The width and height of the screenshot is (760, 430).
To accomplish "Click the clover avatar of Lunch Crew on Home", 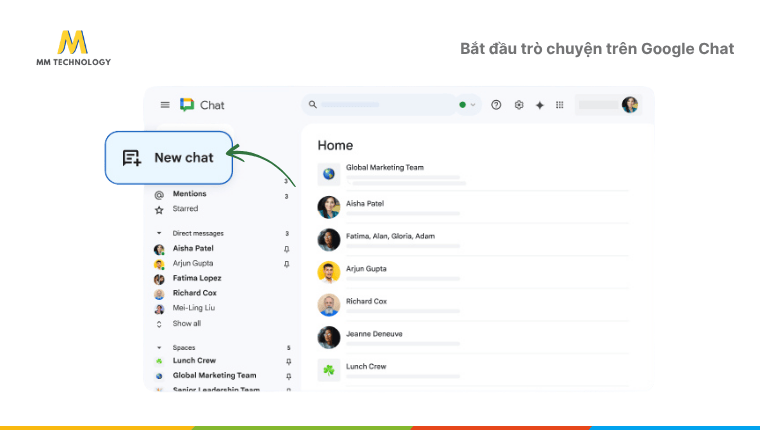I will 329,370.
